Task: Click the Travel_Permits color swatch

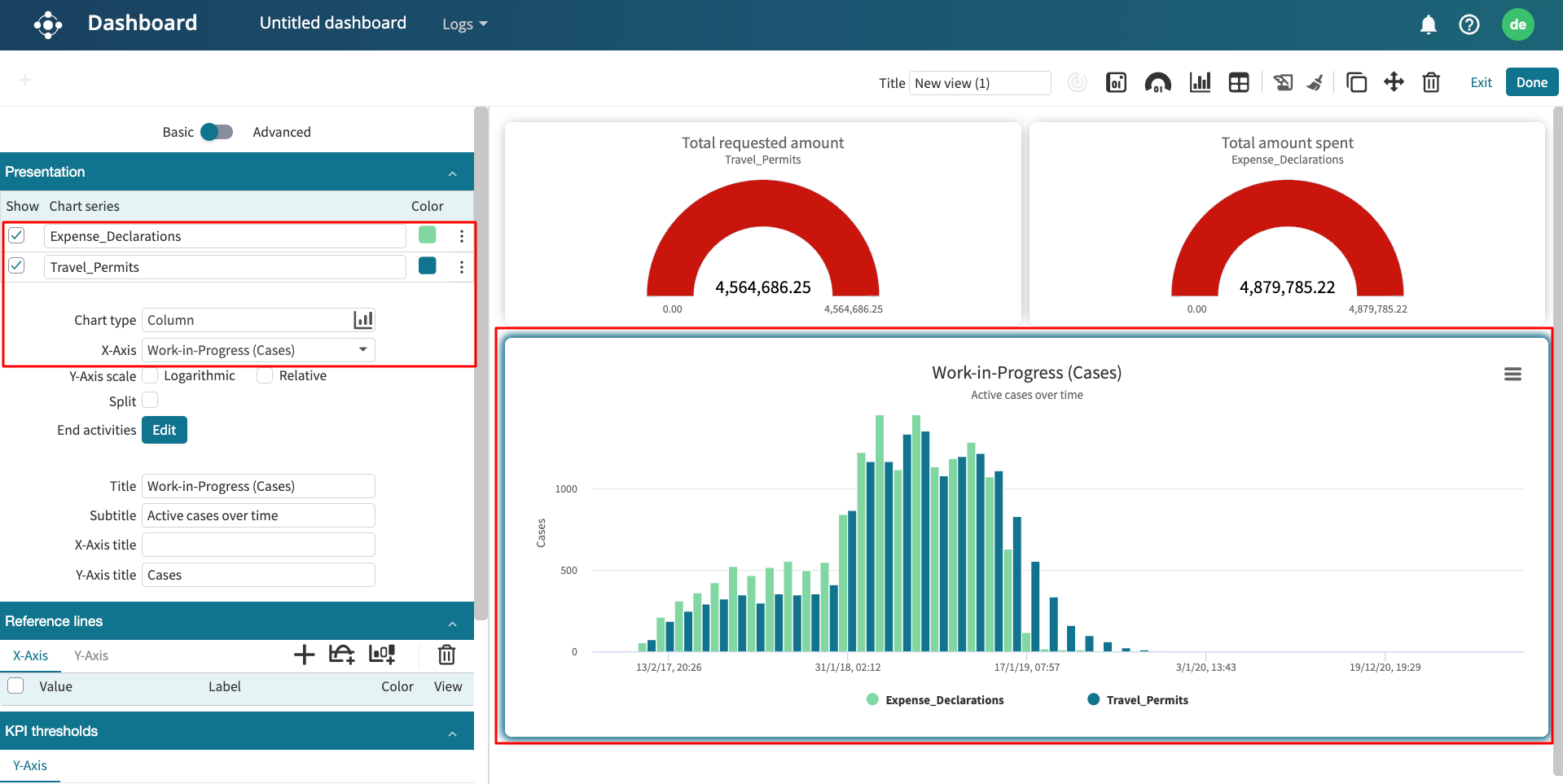Action: (427, 266)
